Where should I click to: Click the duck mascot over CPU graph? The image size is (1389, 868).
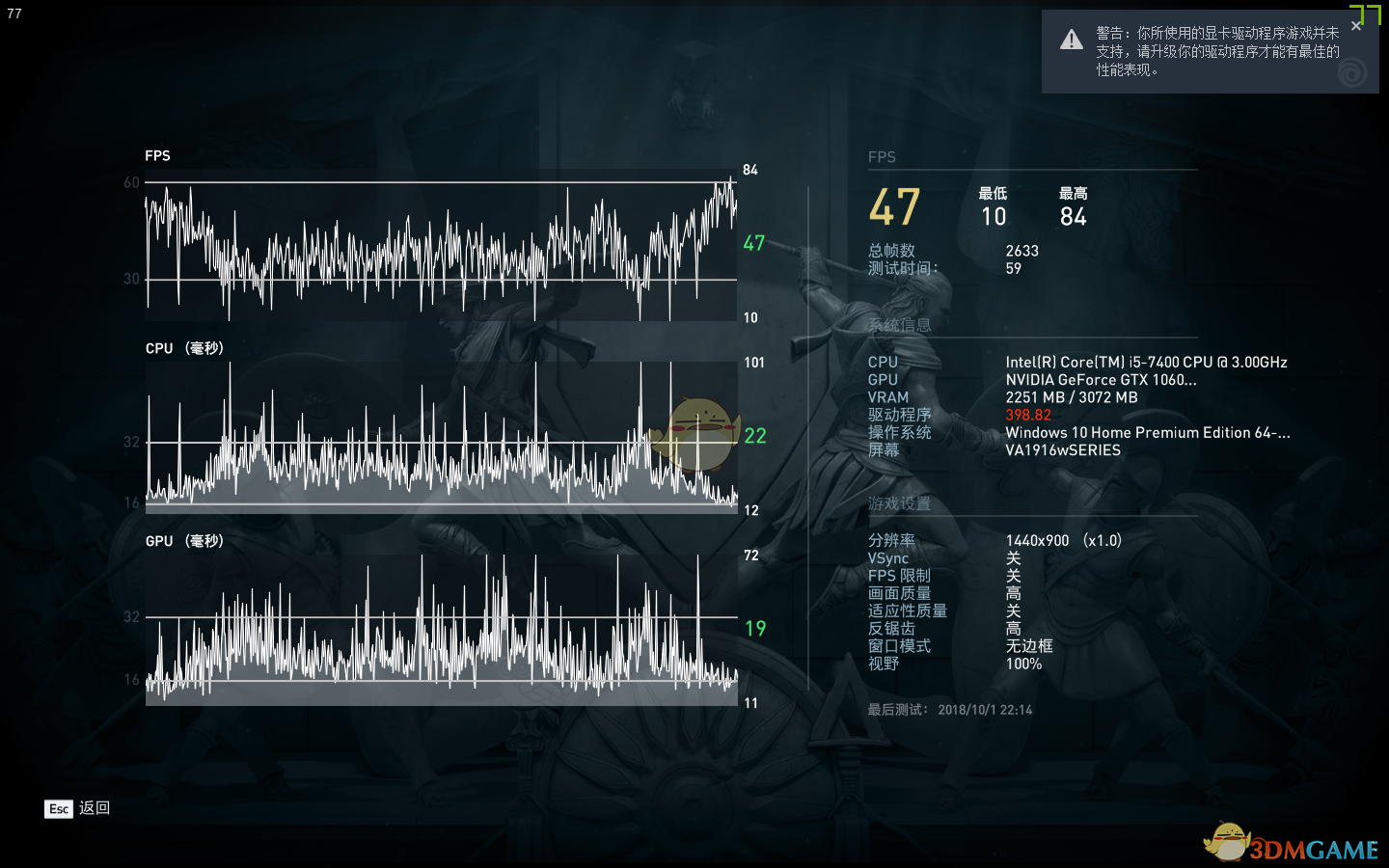coord(696,433)
